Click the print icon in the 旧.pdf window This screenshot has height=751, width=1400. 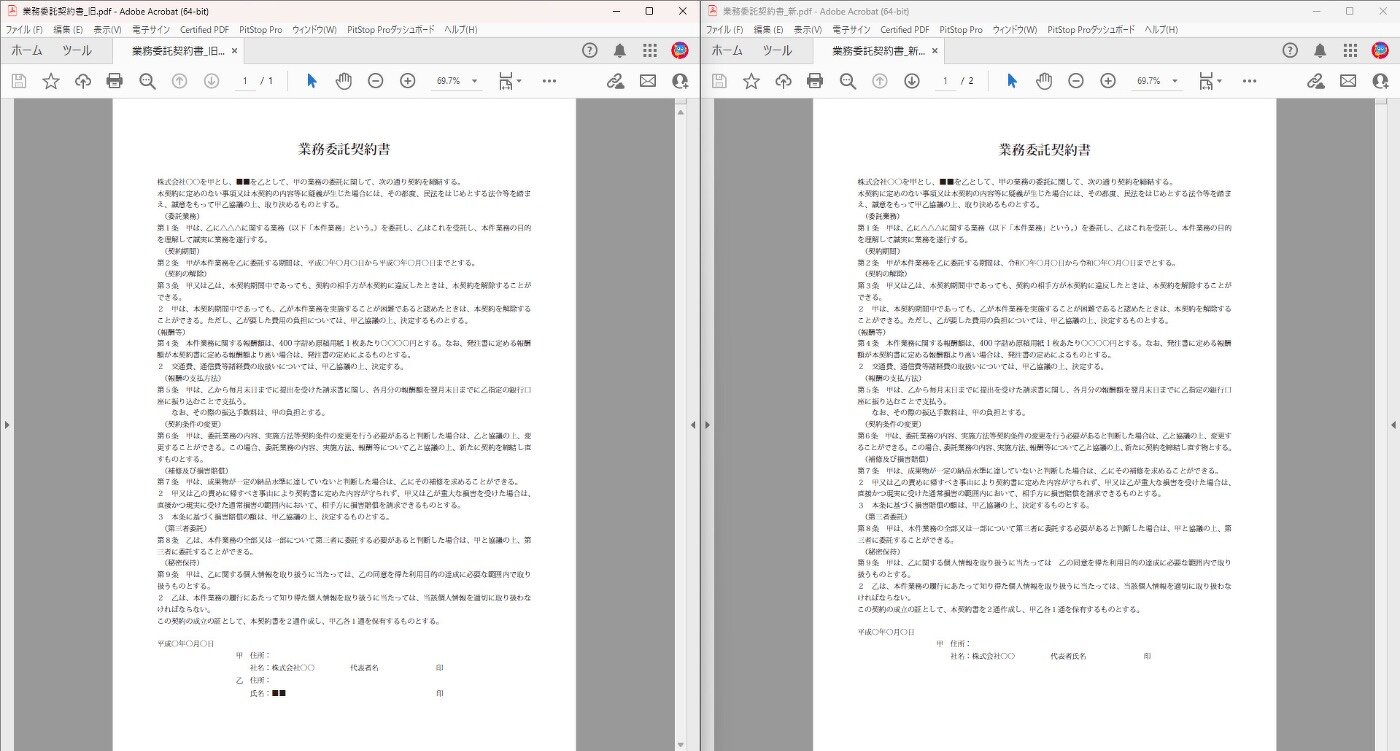115,81
